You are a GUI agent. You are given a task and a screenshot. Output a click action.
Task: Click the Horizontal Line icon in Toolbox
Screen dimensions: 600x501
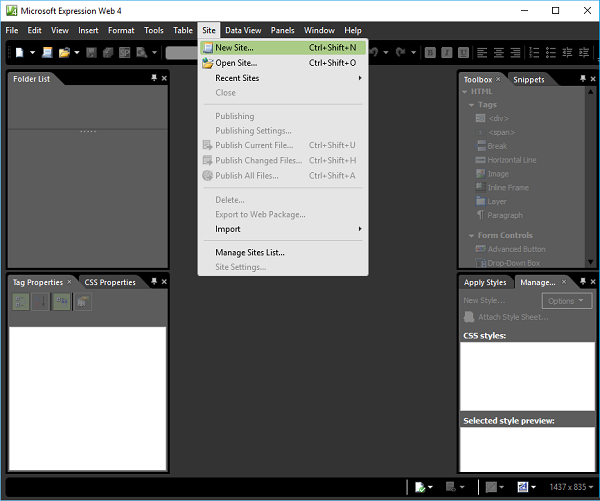479,160
